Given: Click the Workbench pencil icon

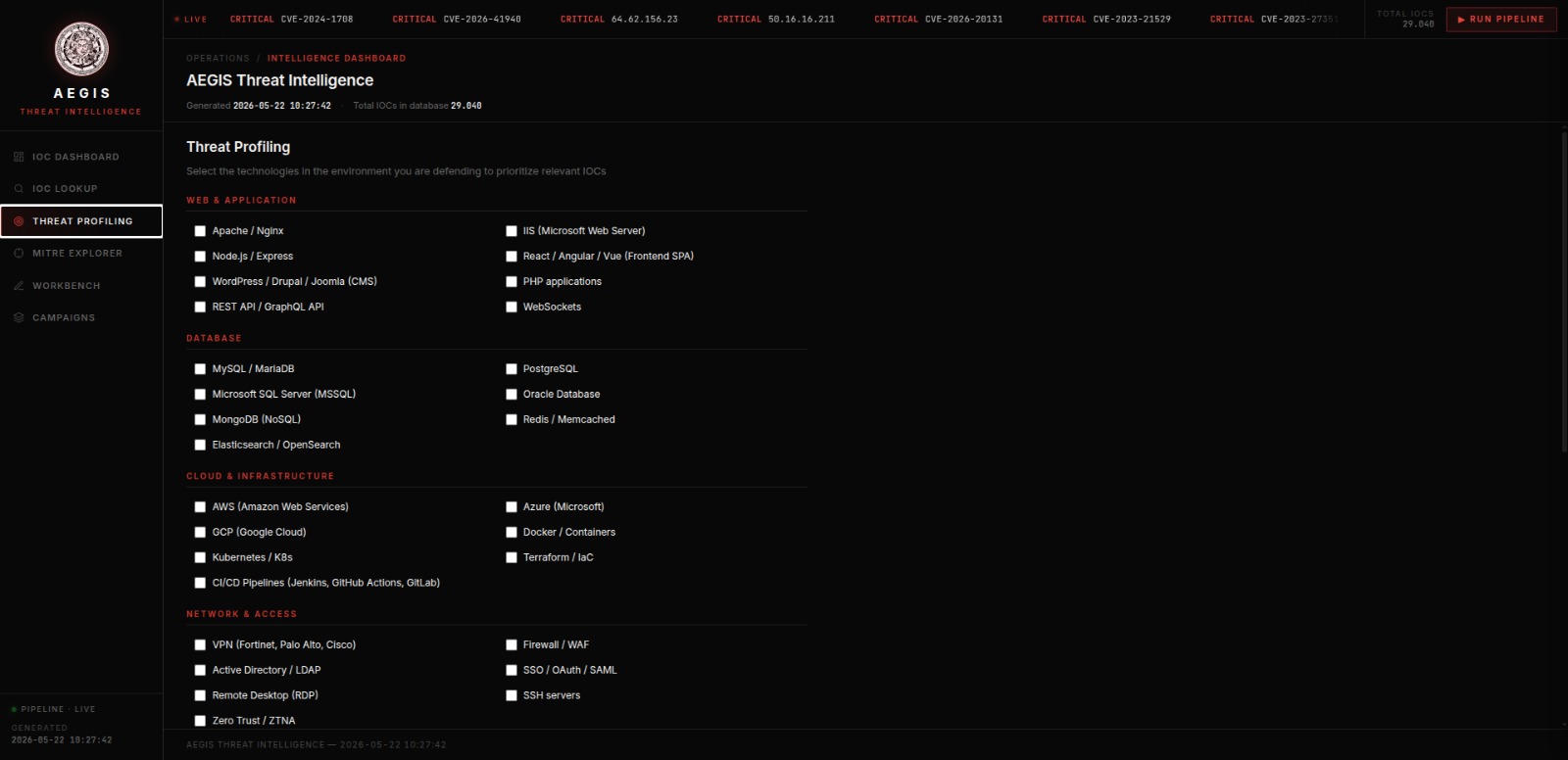Looking at the screenshot, I should [19, 286].
